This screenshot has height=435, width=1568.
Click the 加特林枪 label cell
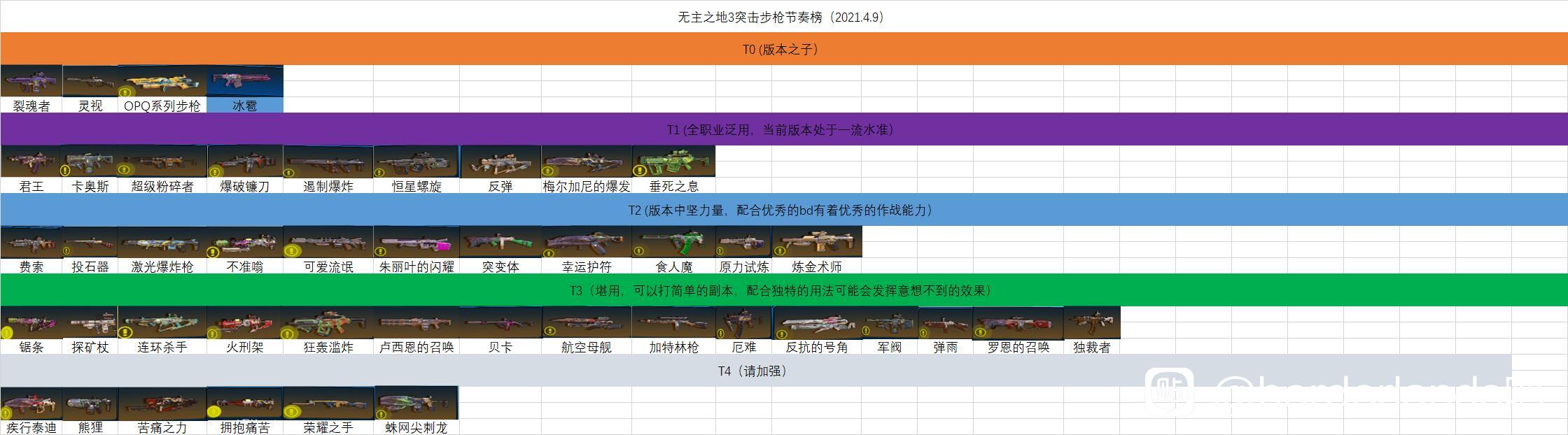[x=673, y=347]
